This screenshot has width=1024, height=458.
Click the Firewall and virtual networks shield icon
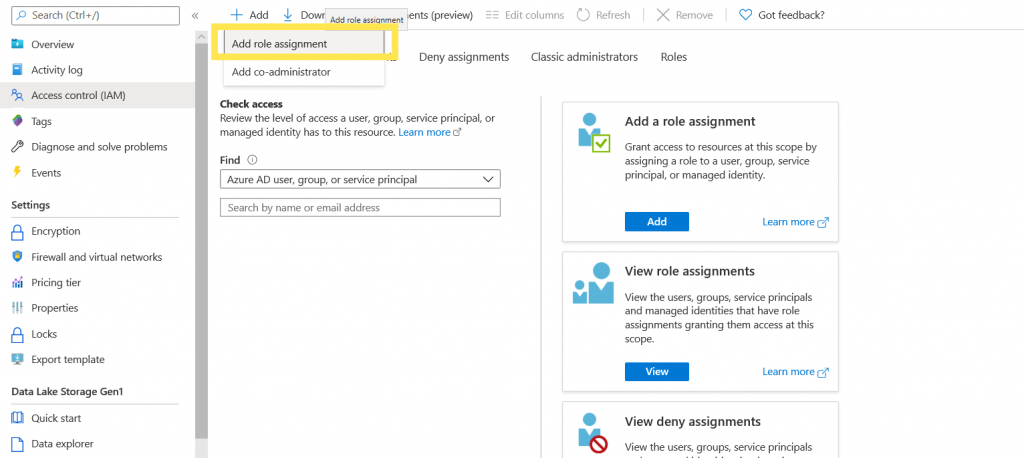pos(18,257)
